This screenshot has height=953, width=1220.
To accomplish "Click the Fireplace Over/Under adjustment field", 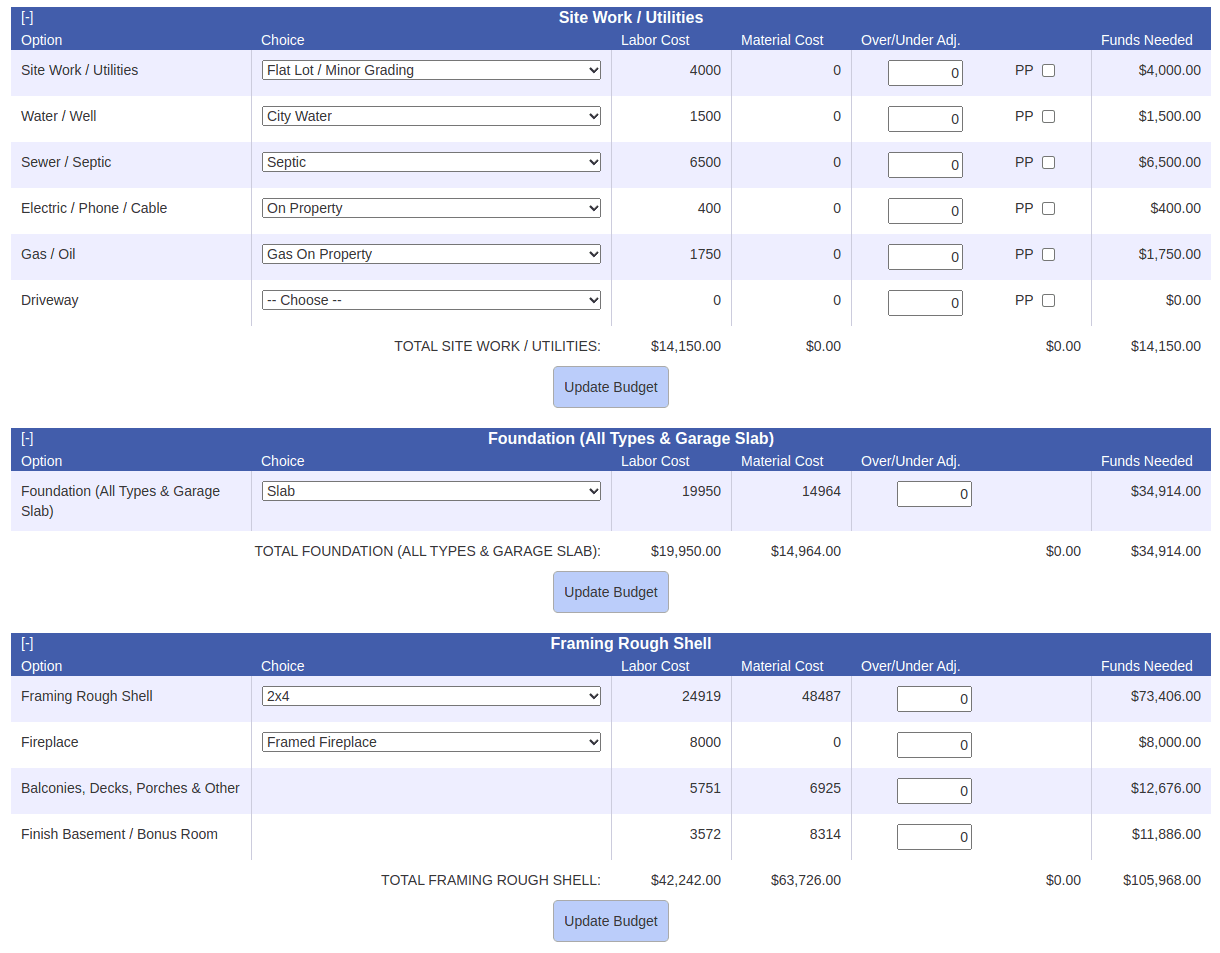I will click(934, 744).
